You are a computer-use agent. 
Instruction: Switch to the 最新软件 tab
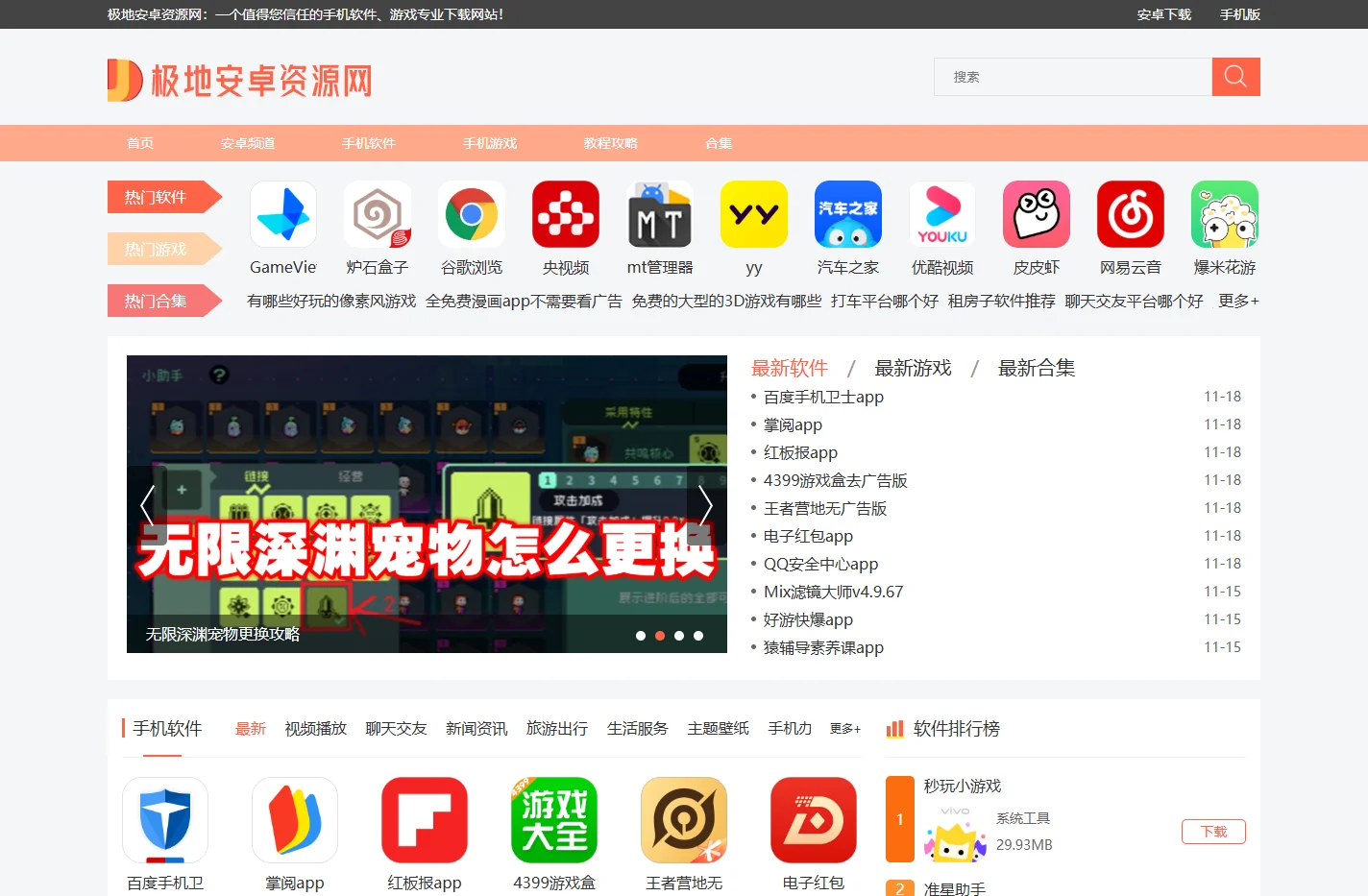[790, 368]
